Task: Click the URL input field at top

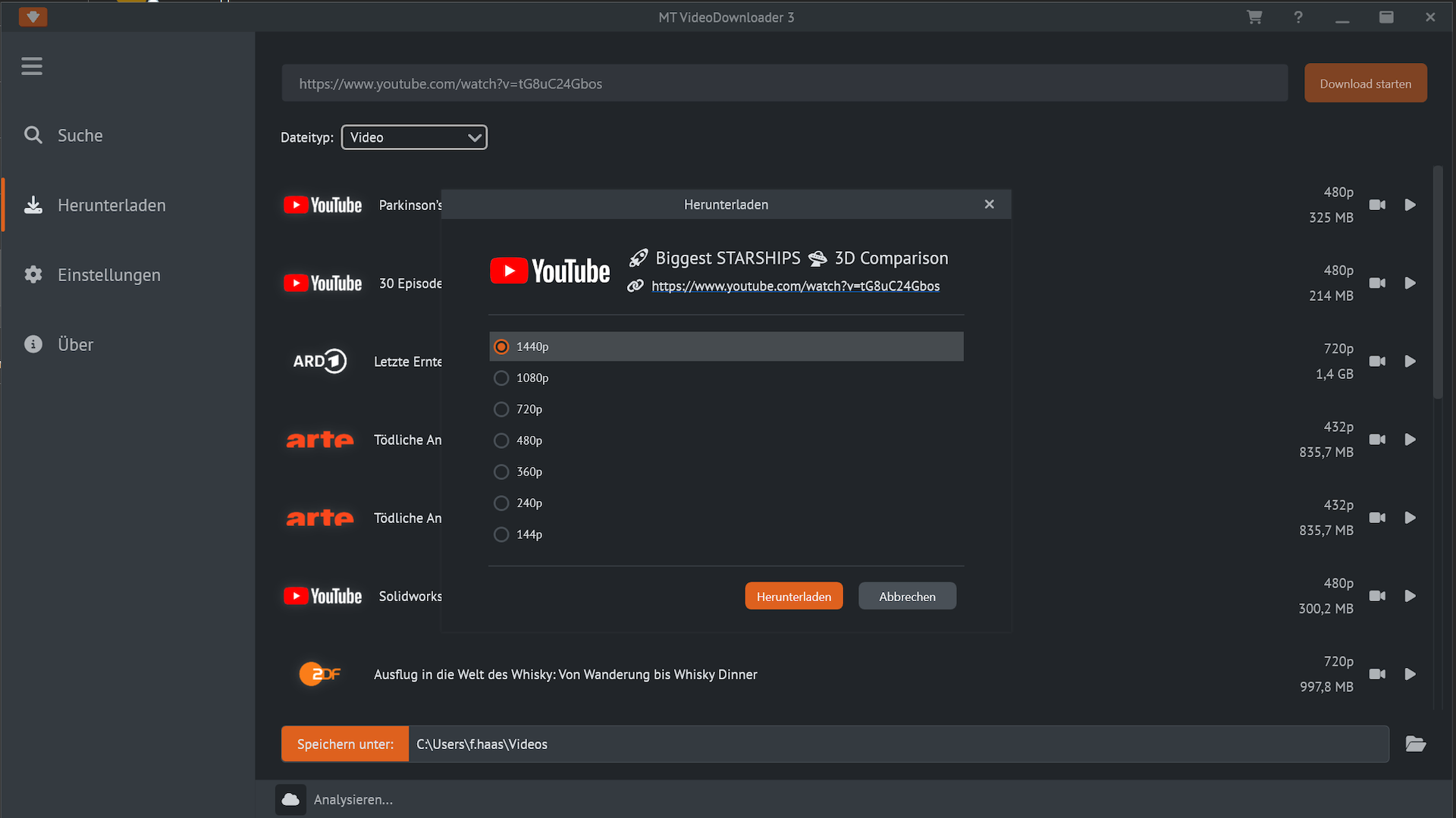Action: coord(784,83)
